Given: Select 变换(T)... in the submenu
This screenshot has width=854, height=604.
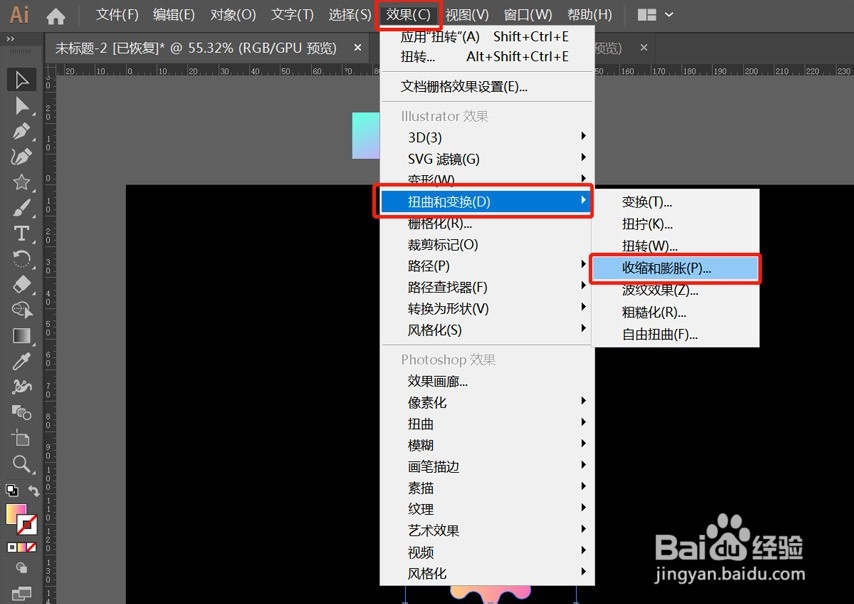Looking at the screenshot, I should click(x=675, y=202).
